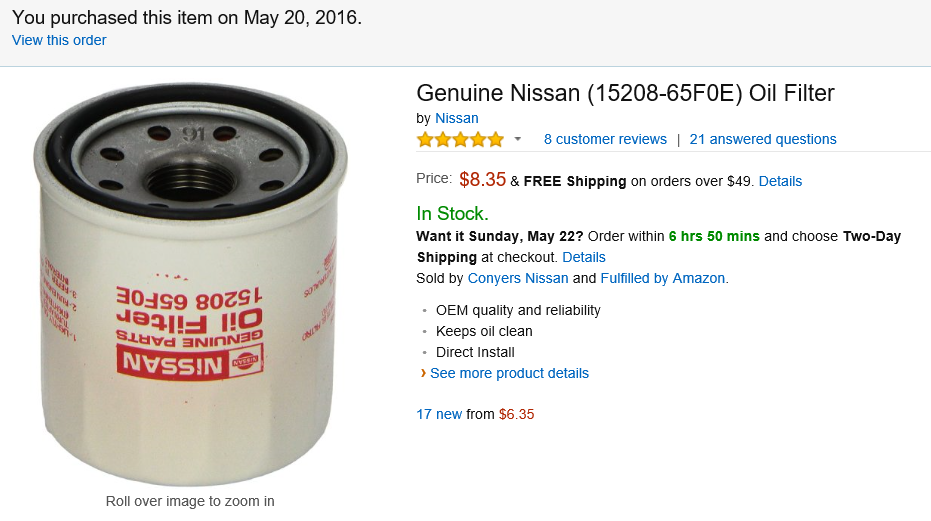The height and width of the screenshot is (521, 931).
Task: Open the 21 answered questions link
Action: (x=763, y=139)
